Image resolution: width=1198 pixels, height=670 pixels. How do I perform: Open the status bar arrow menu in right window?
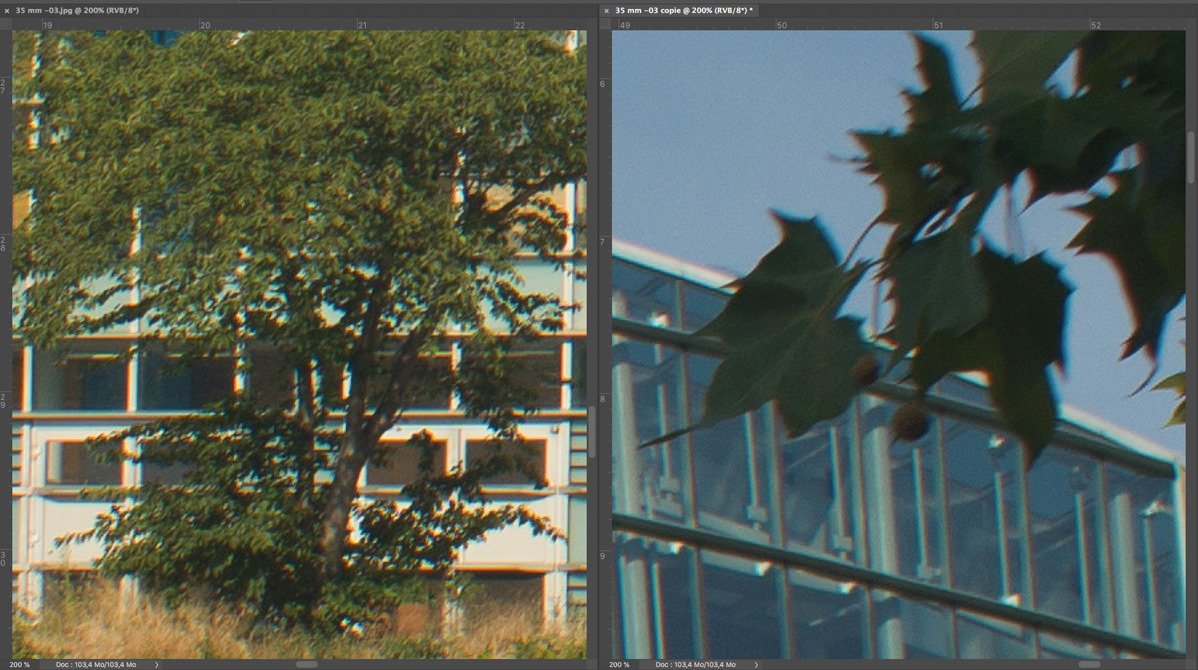click(757, 664)
